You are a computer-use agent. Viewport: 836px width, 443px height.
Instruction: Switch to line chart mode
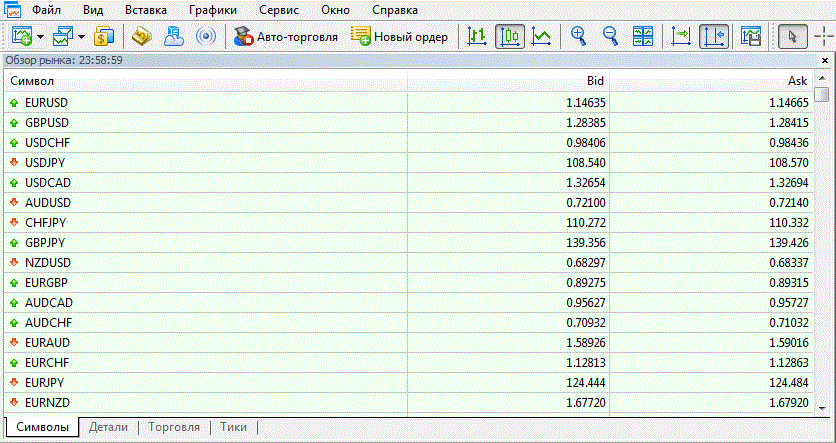541,37
